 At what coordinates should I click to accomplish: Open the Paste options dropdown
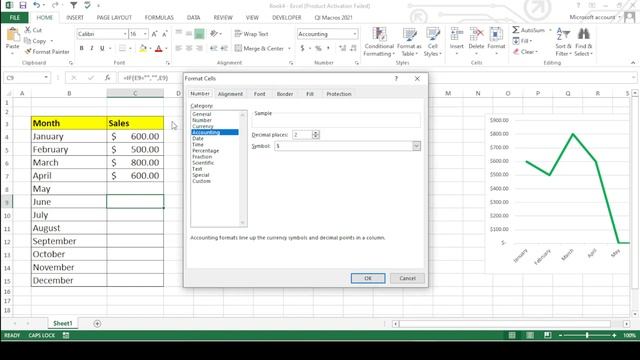(12, 53)
